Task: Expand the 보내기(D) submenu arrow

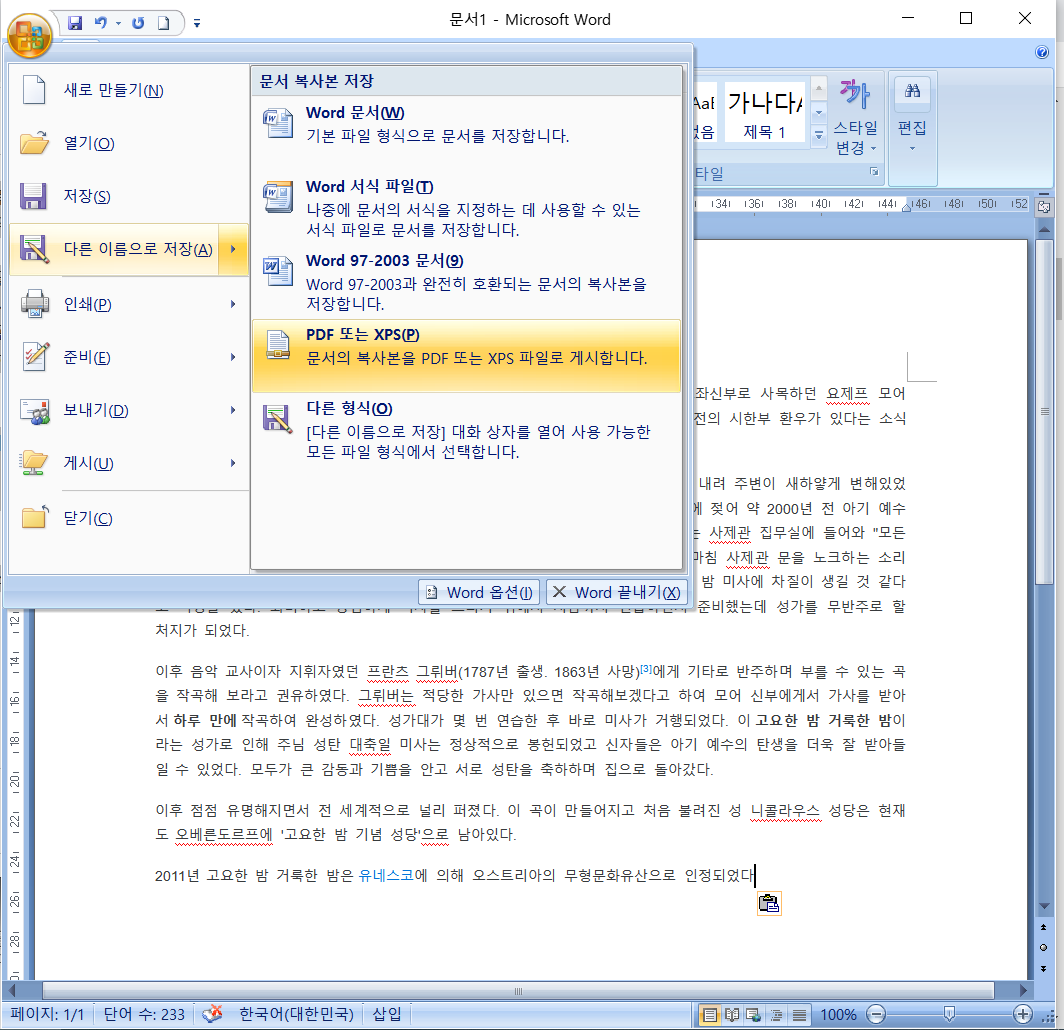Action: tap(233, 410)
